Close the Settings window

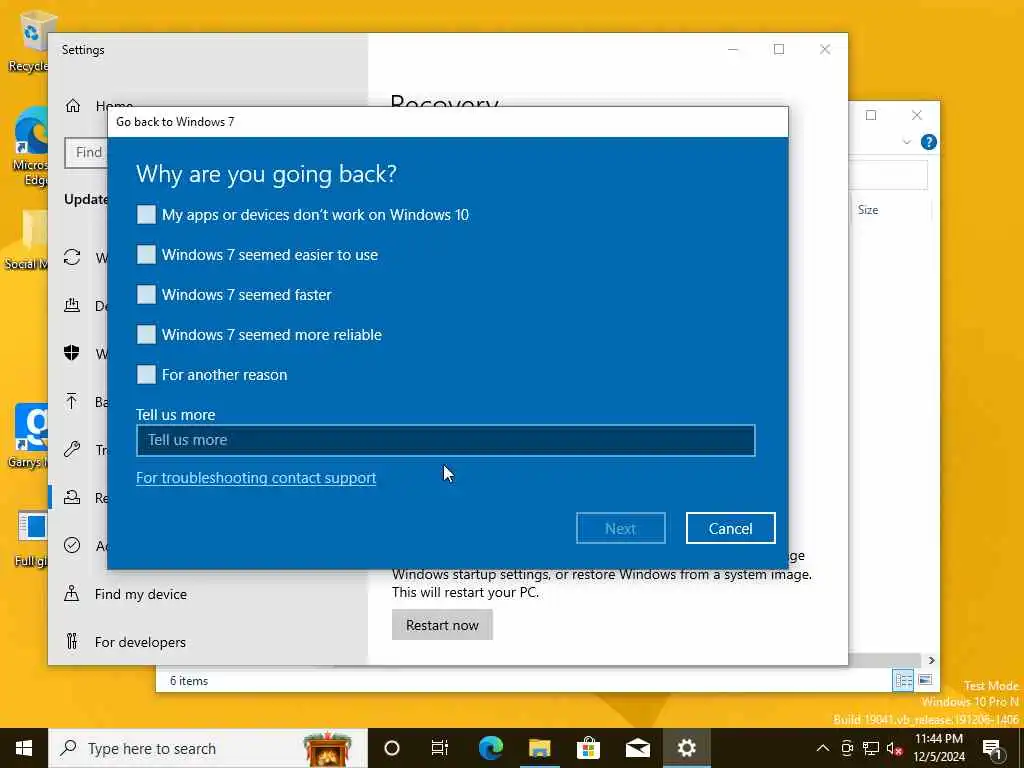[825, 50]
